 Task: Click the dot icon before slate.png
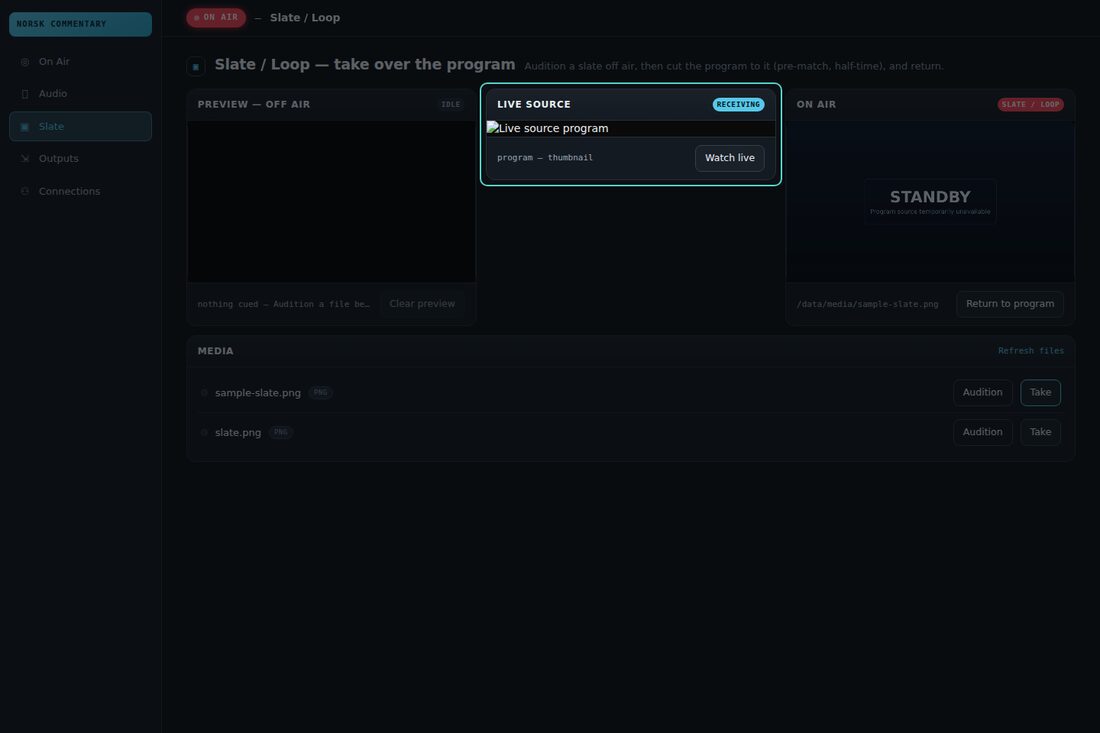pyautogui.click(x=204, y=433)
